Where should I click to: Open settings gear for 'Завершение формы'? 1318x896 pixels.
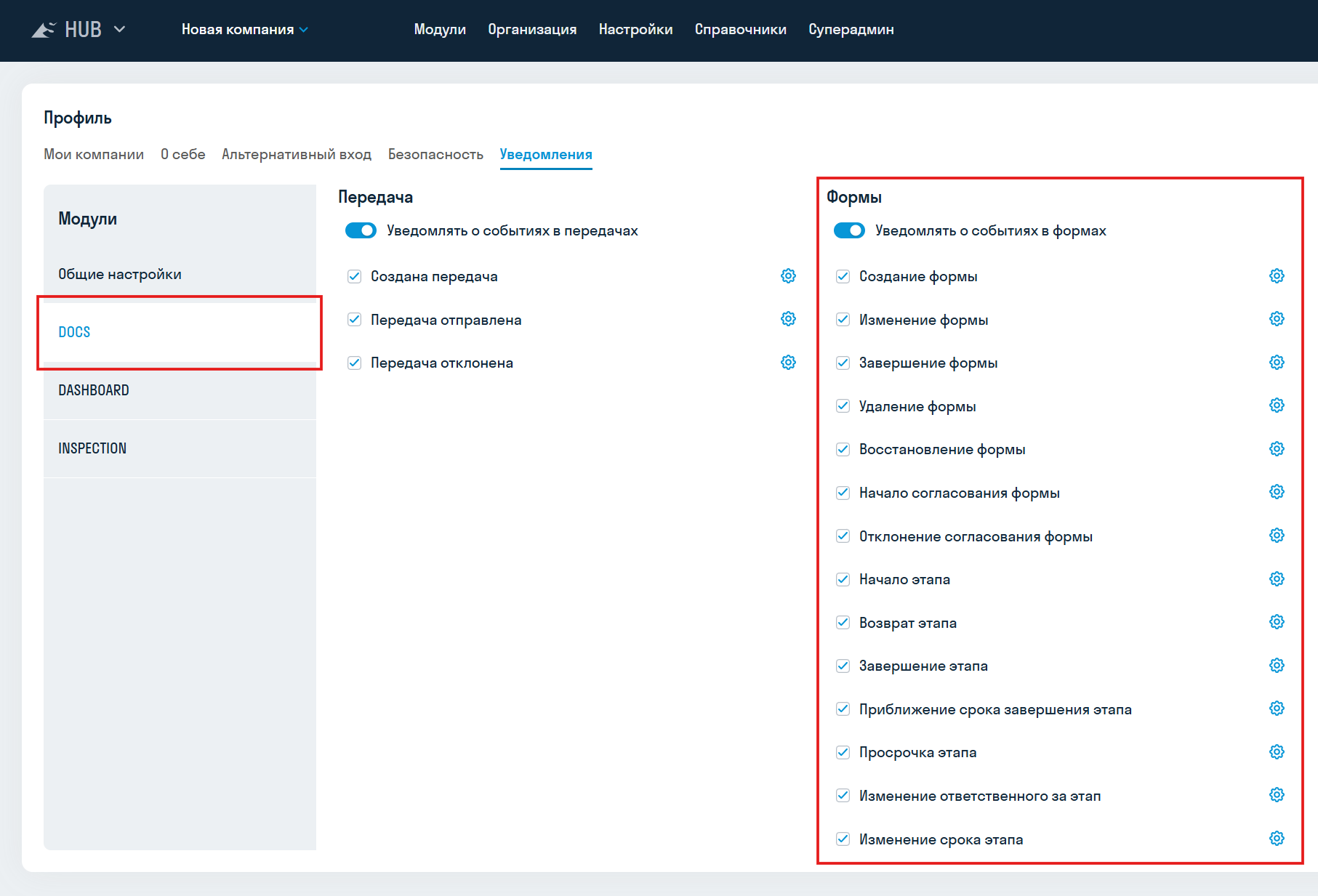(1277, 363)
